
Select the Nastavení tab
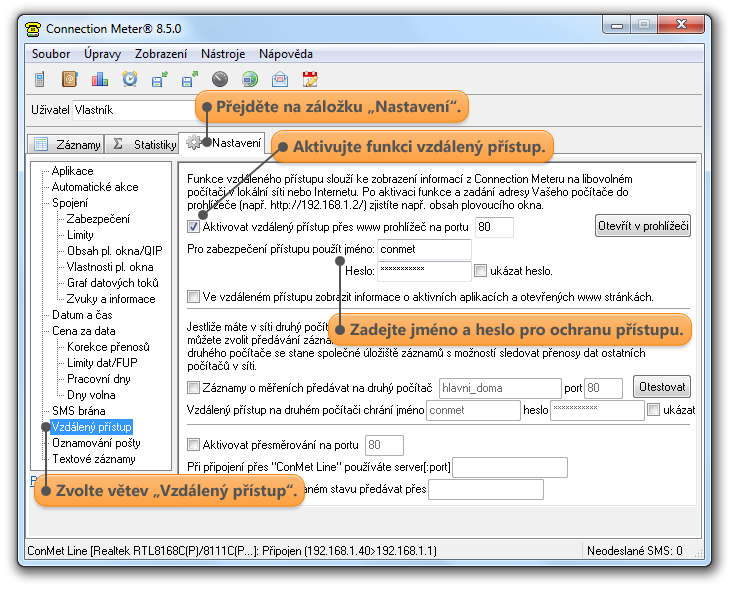[x=222, y=142]
